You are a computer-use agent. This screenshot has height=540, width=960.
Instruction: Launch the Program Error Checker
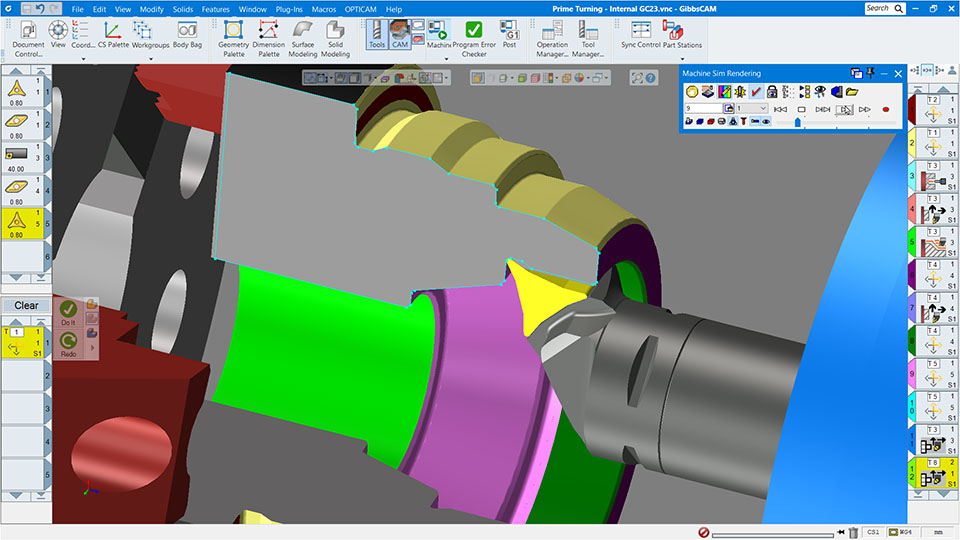point(474,39)
